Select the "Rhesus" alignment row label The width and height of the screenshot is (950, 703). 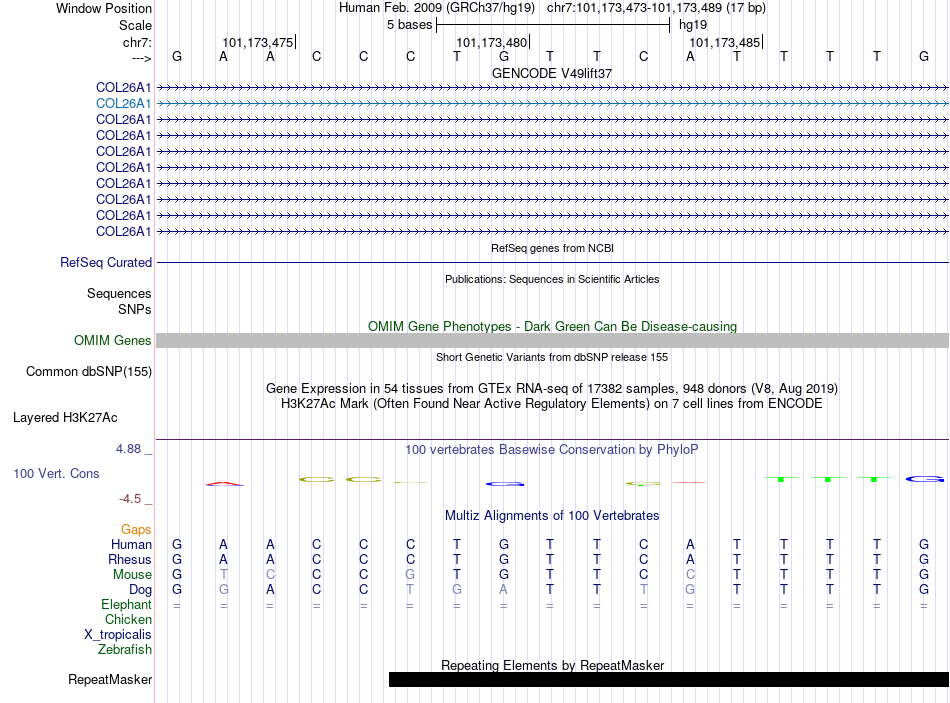pos(130,559)
